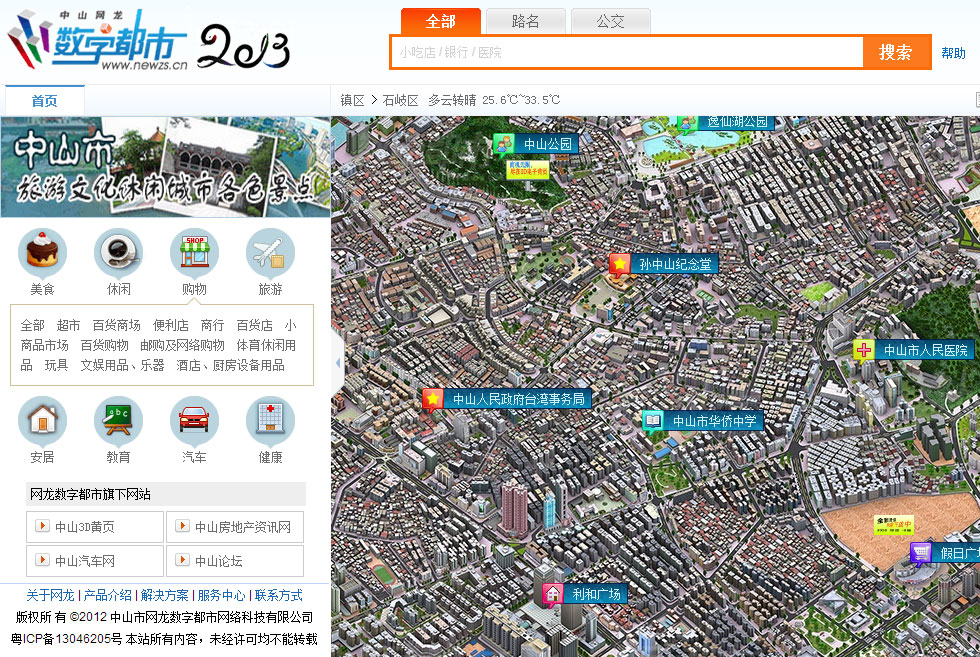Click the 中山市 tourism banner image

[165, 167]
